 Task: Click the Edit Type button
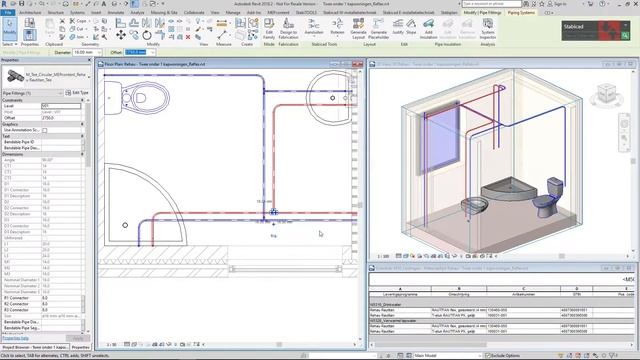pos(77,93)
